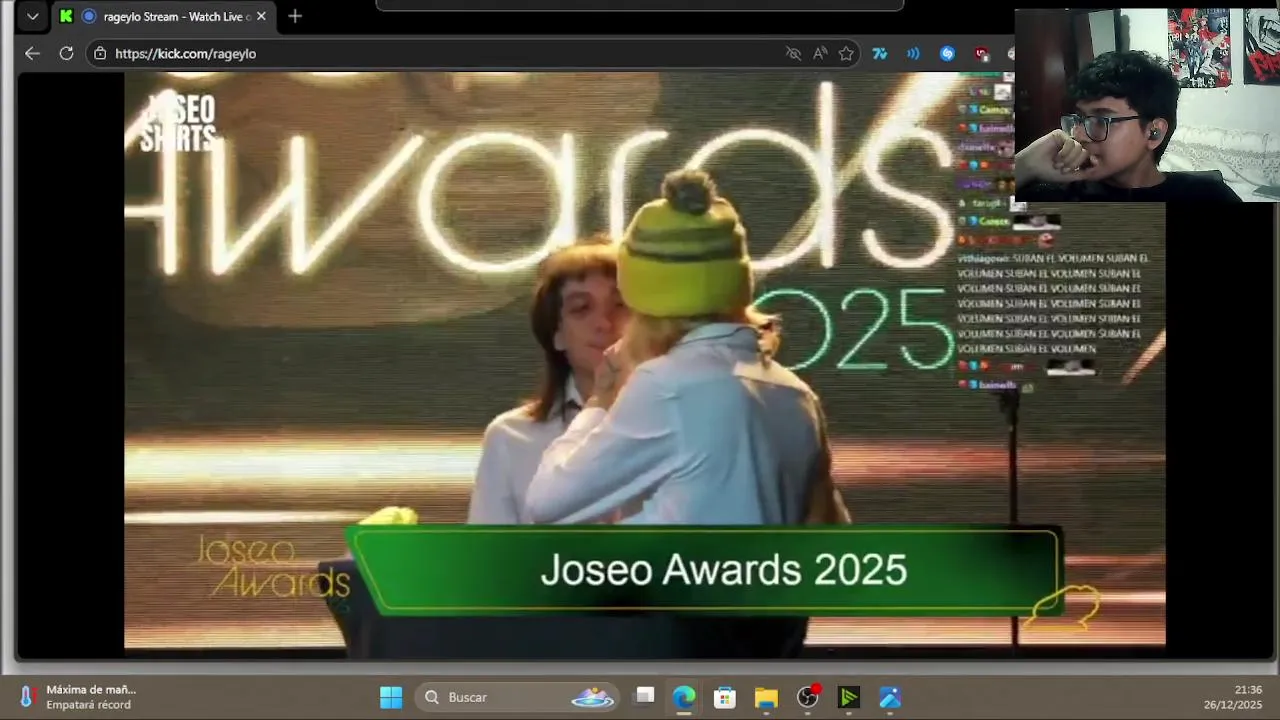Screen dimensions: 1280x720
Task: Open the Windows Start menu
Action: (391, 697)
